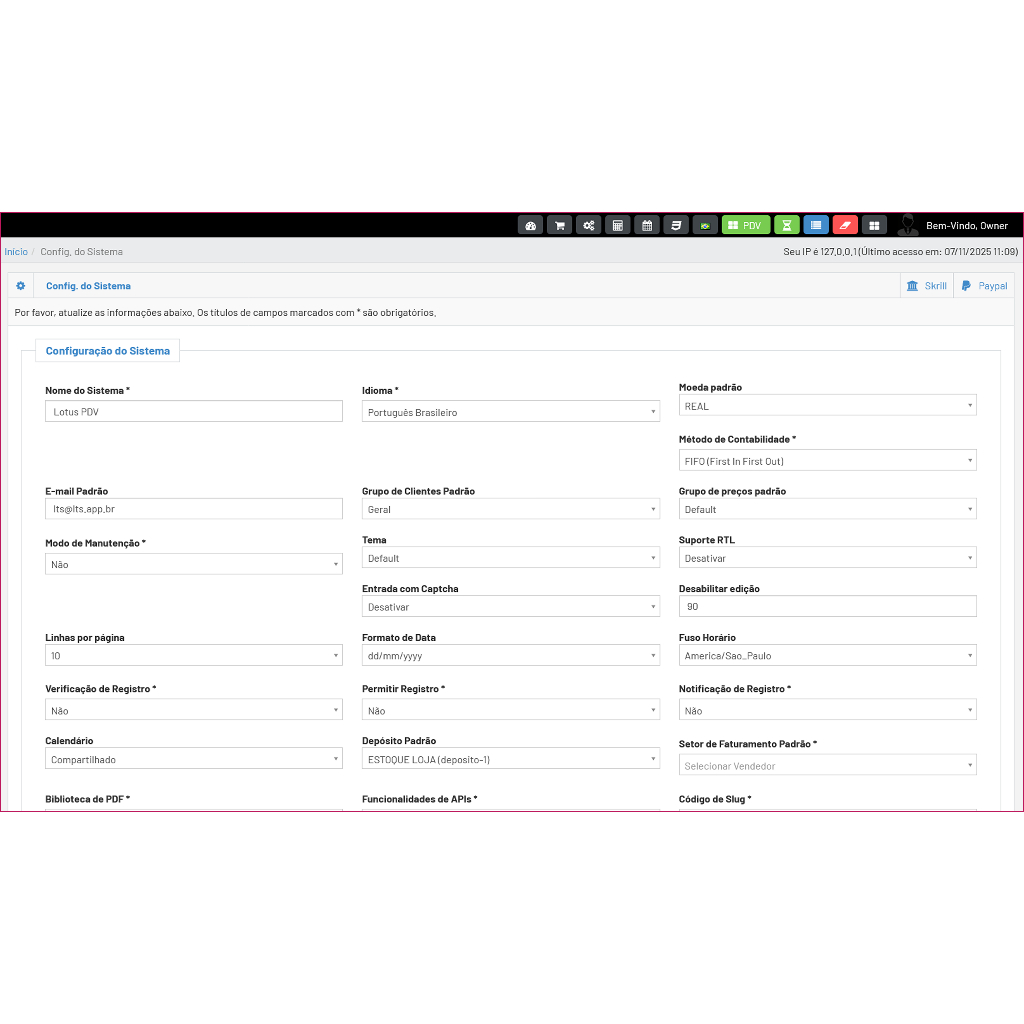The height and width of the screenshot is (1024, 1024).
Task: Open the Moeda padrão dropdown
Action: (x=827, y=406)
